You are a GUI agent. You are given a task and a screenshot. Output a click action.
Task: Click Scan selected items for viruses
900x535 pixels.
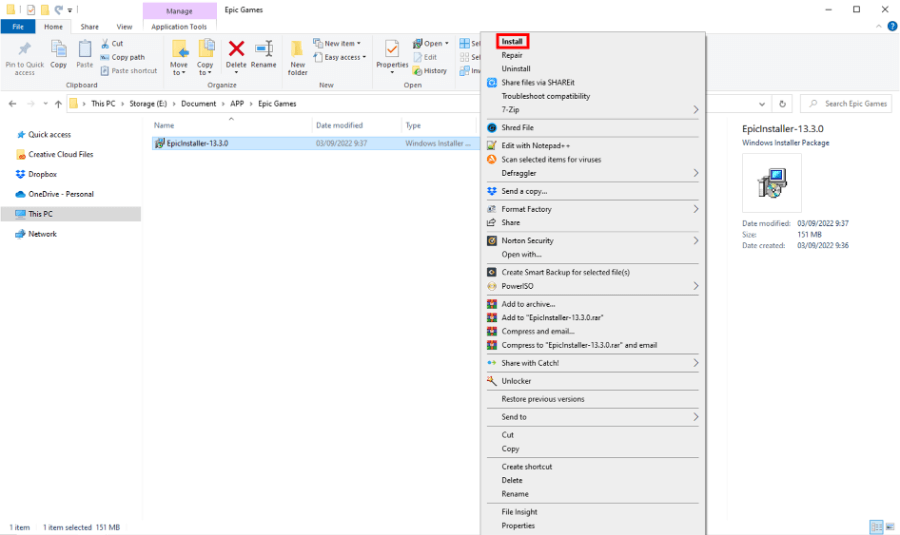tap(551, 160)
